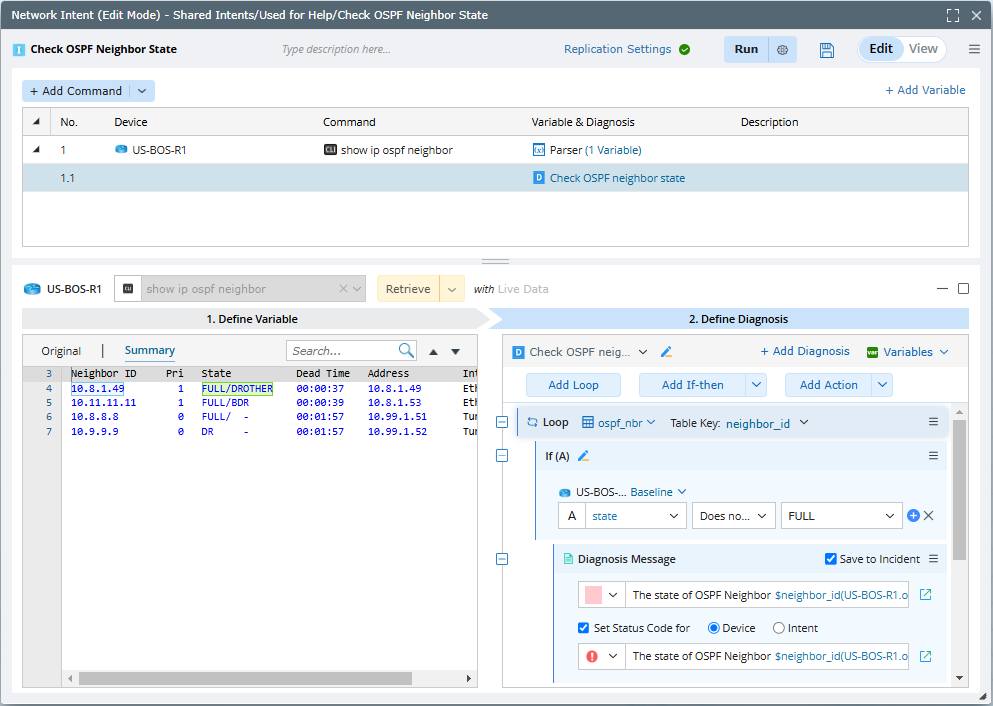The height and width of the screenshot is (706, 993).
Task: Click the Add Variable link
Action: [x=925, y=90]
